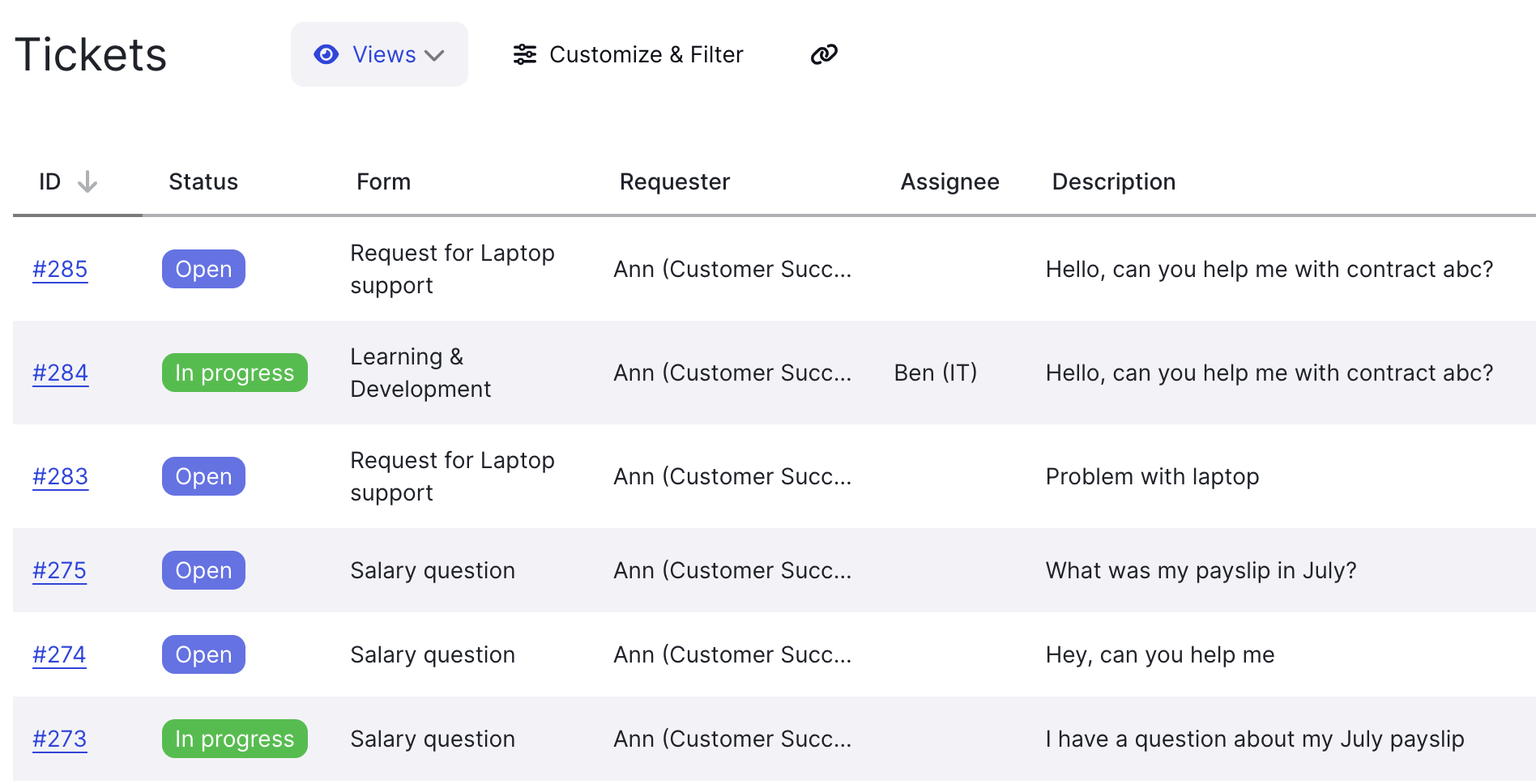The height and width of the screenshot is (784, 1536).
Task: Select assignee Ben (IT) on ticket #284
Action: (x=935, y=373)
